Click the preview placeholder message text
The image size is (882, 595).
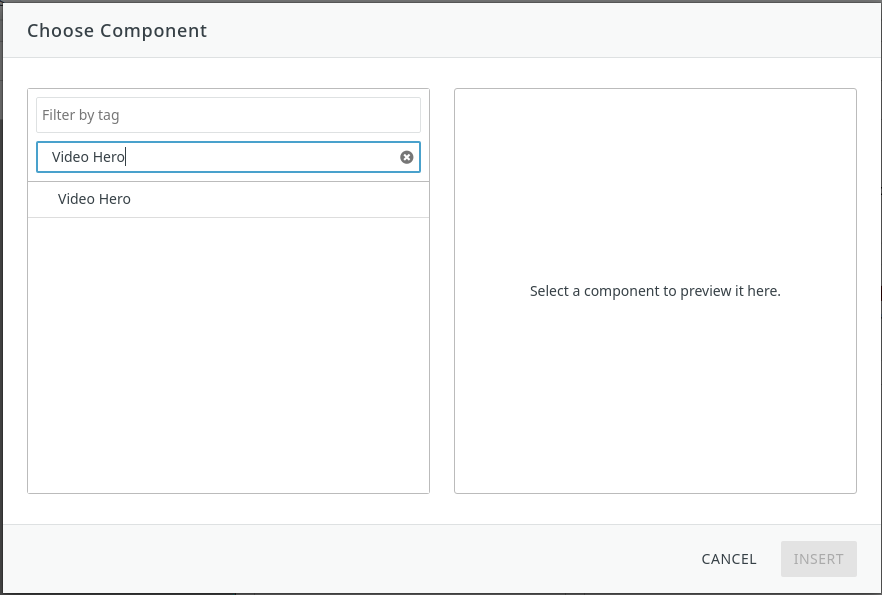click(x=655, y=292)
